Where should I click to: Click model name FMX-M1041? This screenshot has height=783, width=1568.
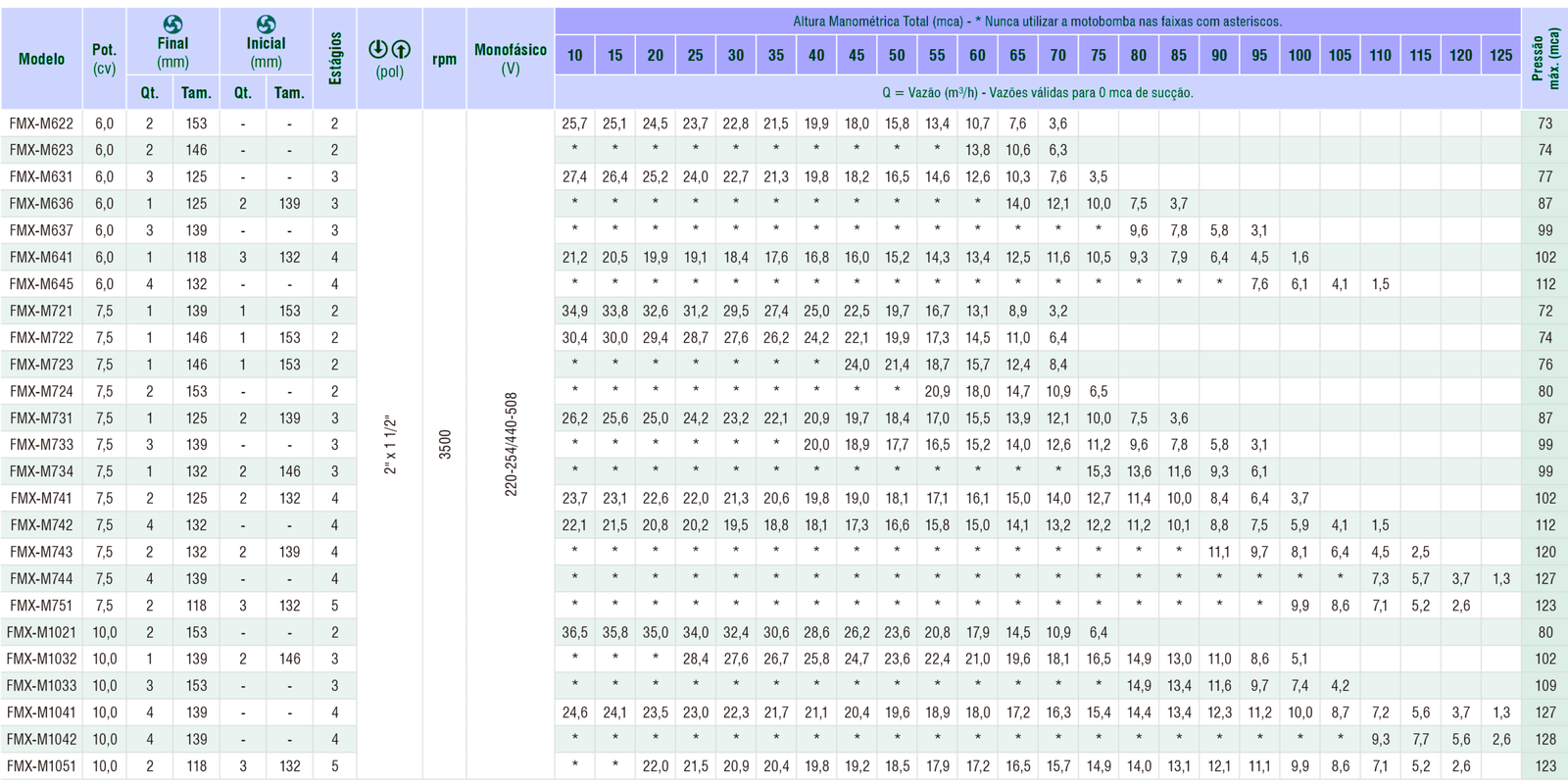[x=41, y=712]
